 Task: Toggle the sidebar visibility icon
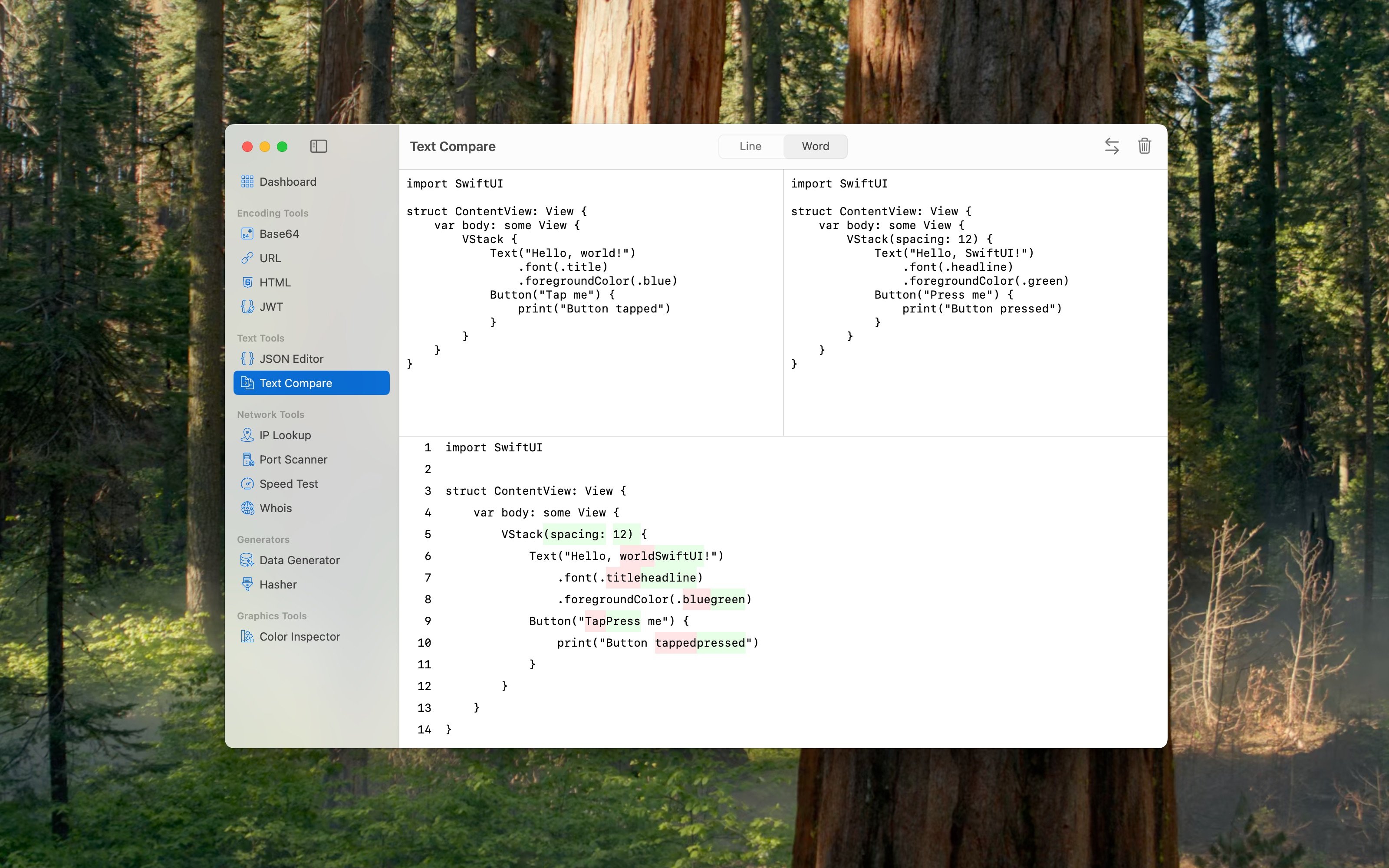tap(319, 146)
